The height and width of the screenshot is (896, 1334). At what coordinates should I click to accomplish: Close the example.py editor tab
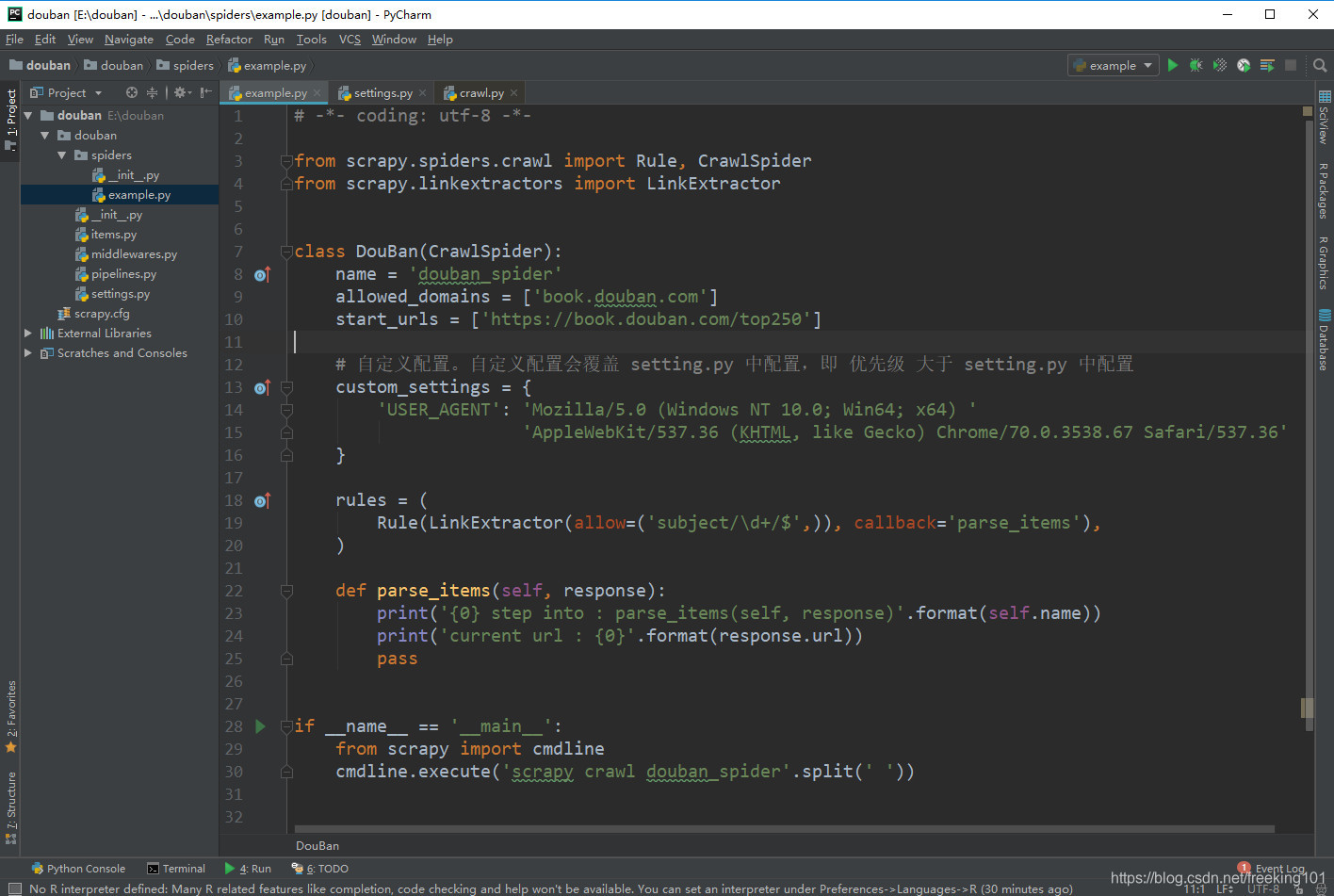coord(317,92)
